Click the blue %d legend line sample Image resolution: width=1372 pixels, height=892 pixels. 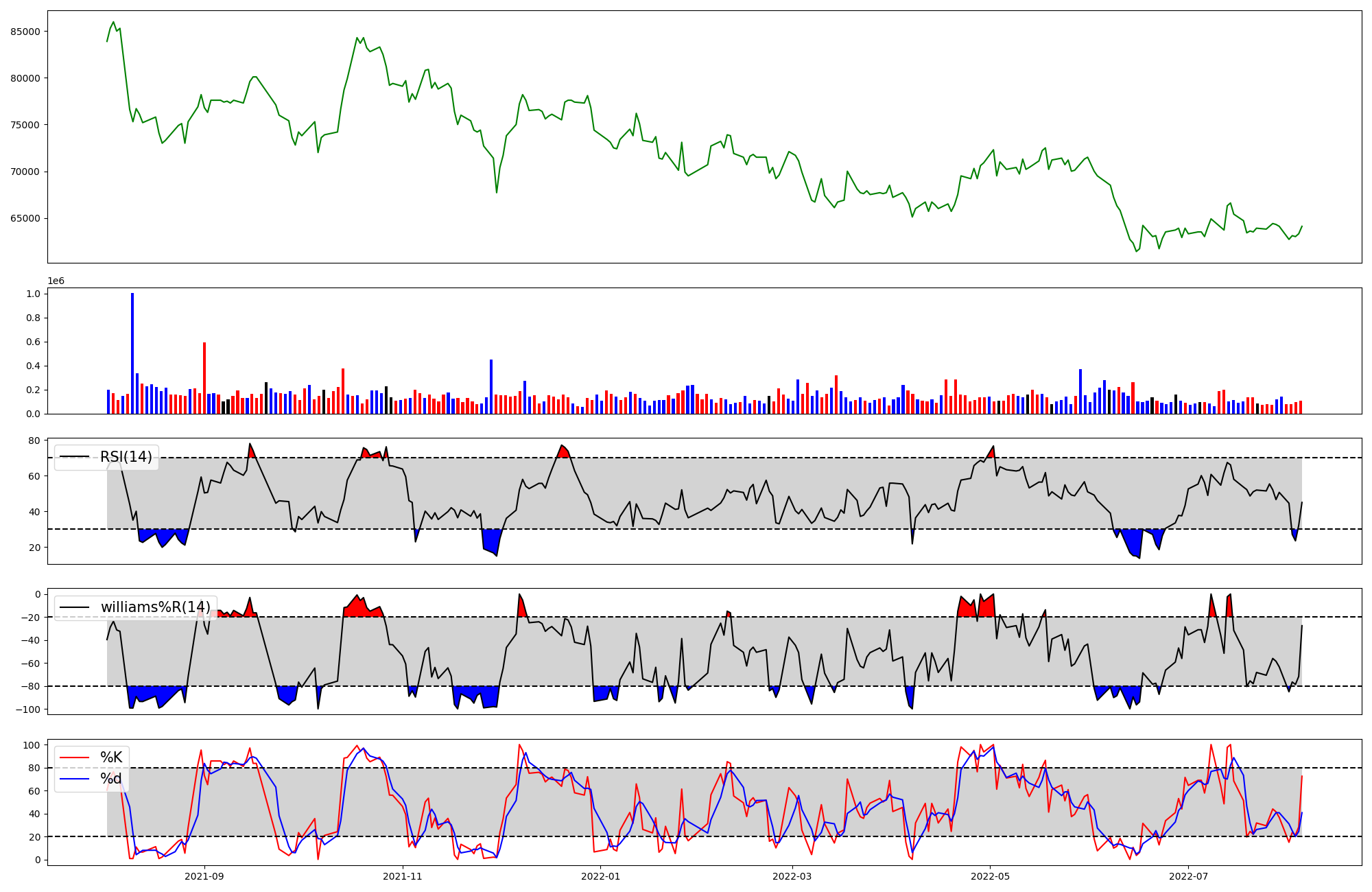coord(75,779)
